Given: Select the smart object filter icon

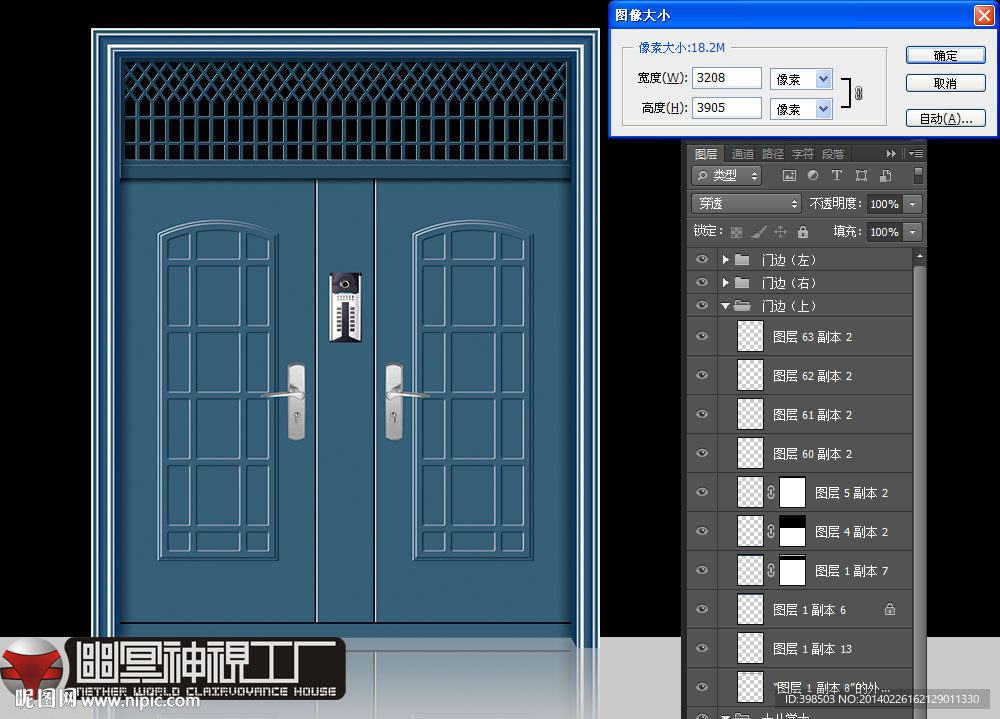Looking at the screenshot, I should [885, 175].
